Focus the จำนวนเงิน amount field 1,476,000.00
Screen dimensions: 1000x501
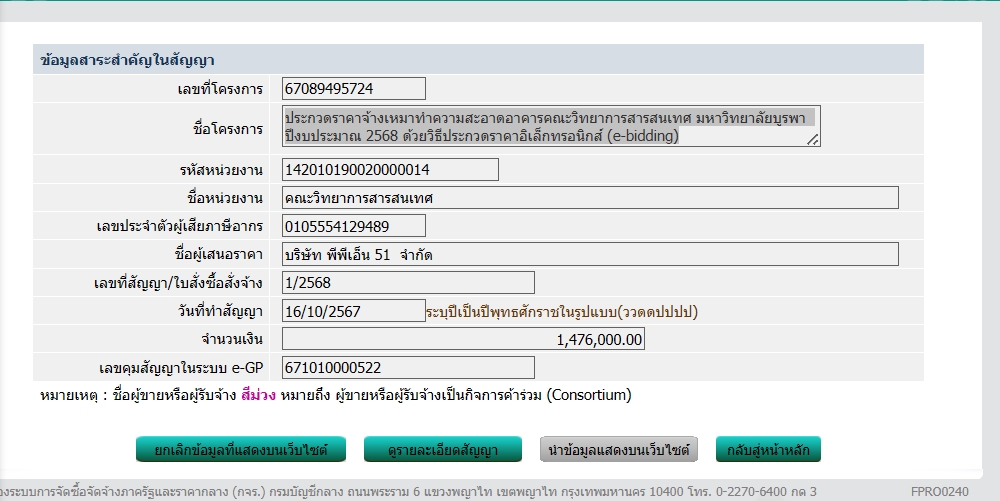tap(463, 340)
